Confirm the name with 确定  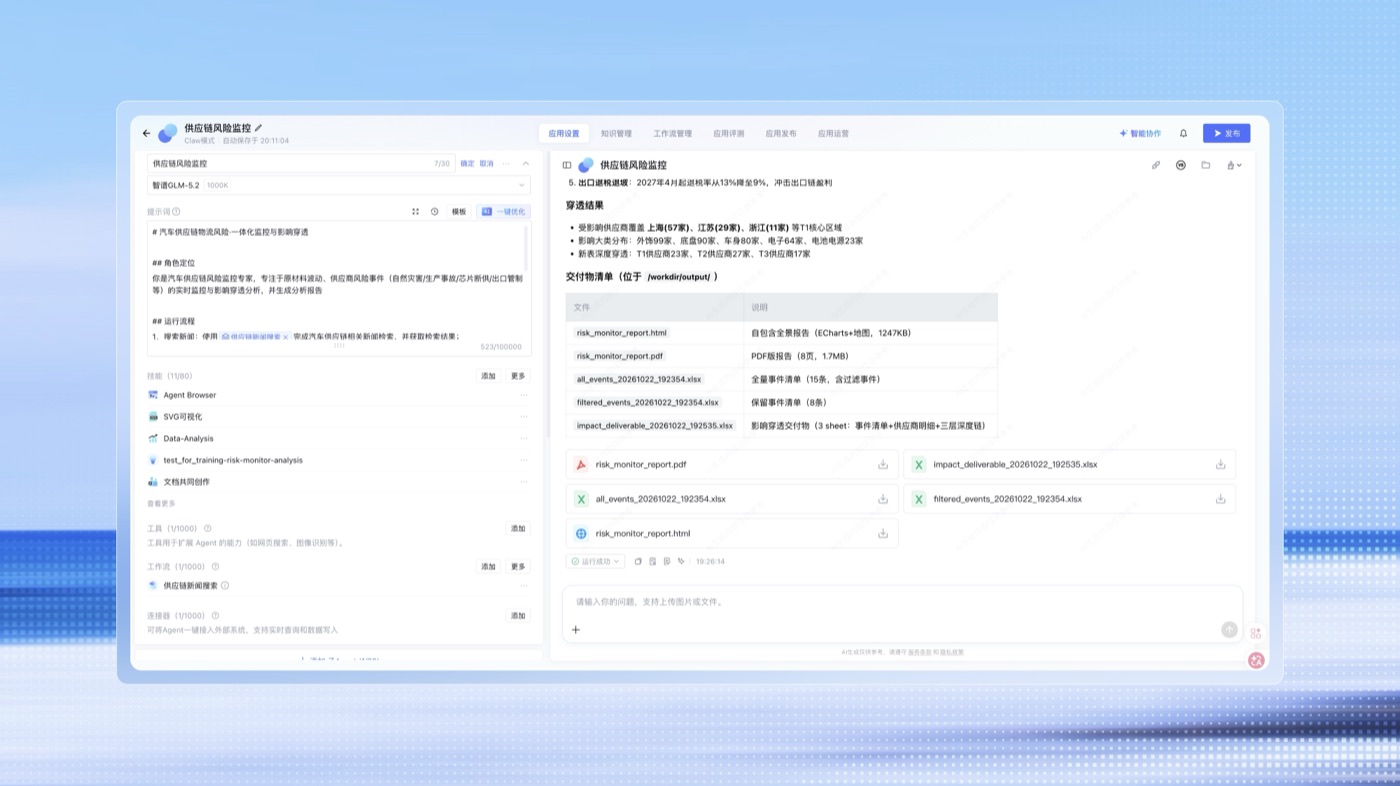point(467,163)
